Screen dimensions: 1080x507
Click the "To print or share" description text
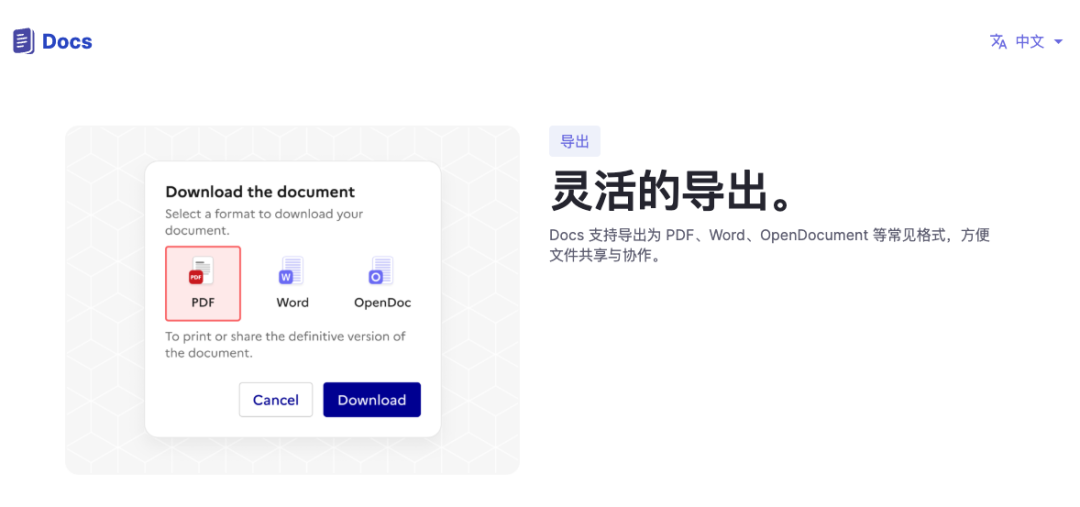285,344
